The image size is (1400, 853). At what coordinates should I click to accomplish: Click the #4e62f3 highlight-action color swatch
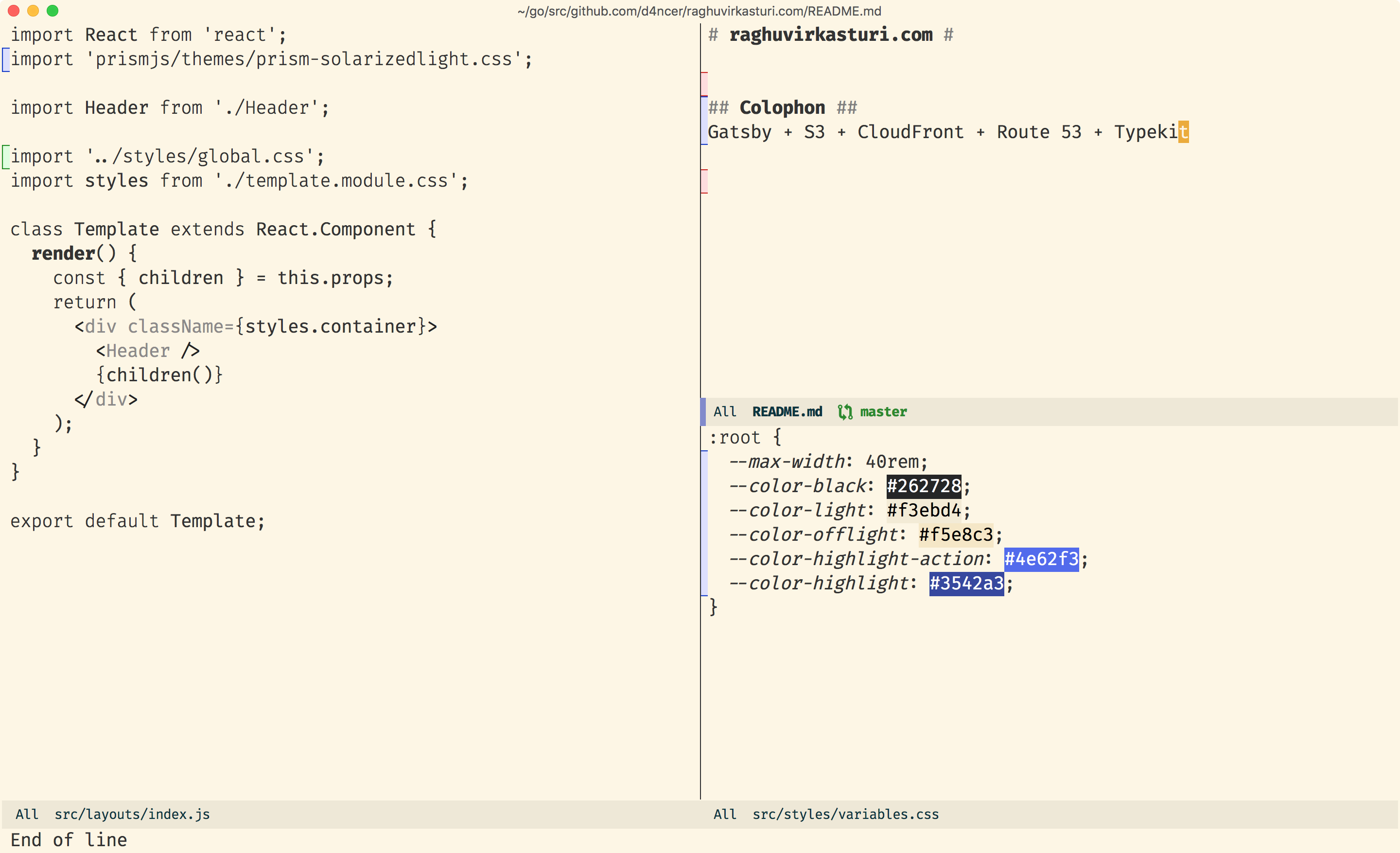click(x=1041, y=559)
